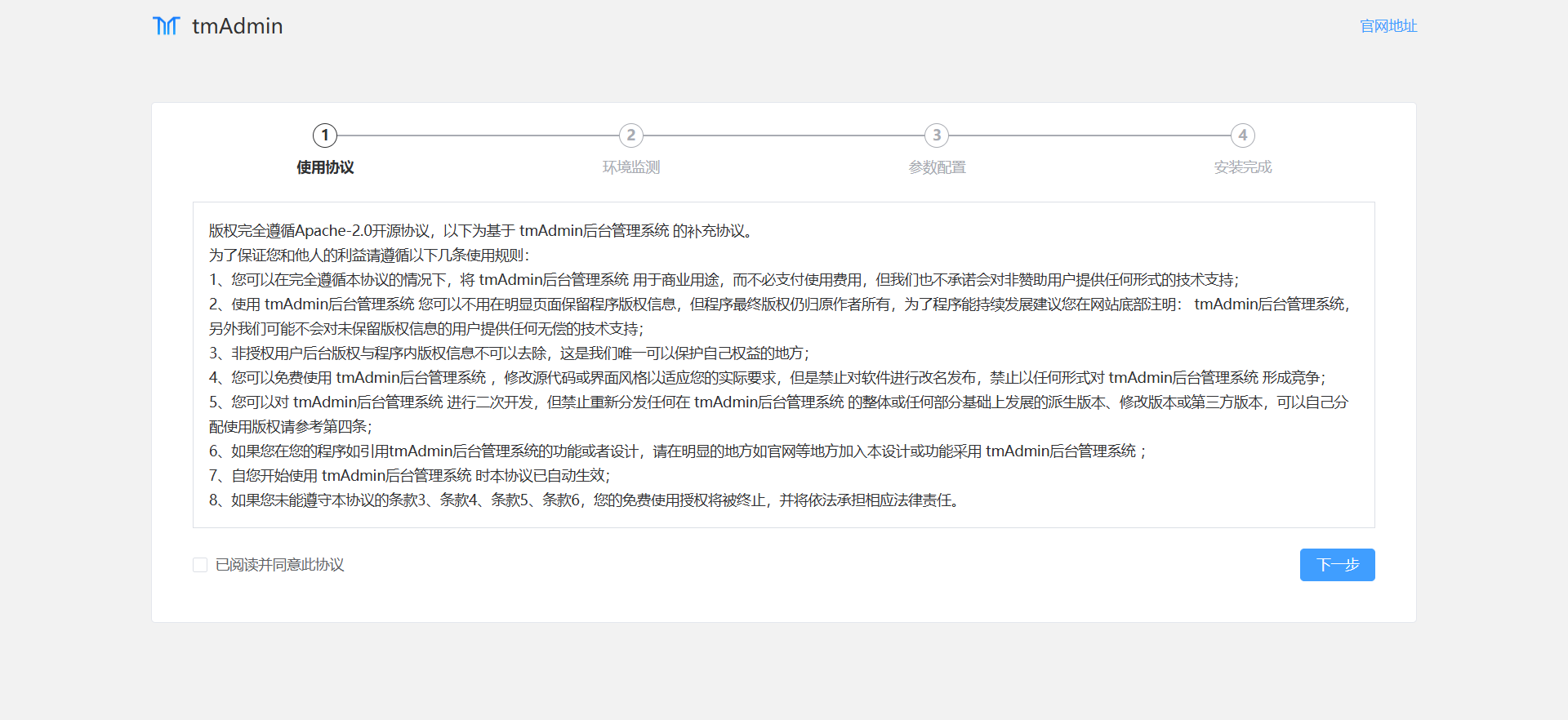Viewport: 1568px width, 720px height.
Task: Check the 已阅读并同意此协议 checkbox
Action: pyautogui.click(x=200, y=565)
